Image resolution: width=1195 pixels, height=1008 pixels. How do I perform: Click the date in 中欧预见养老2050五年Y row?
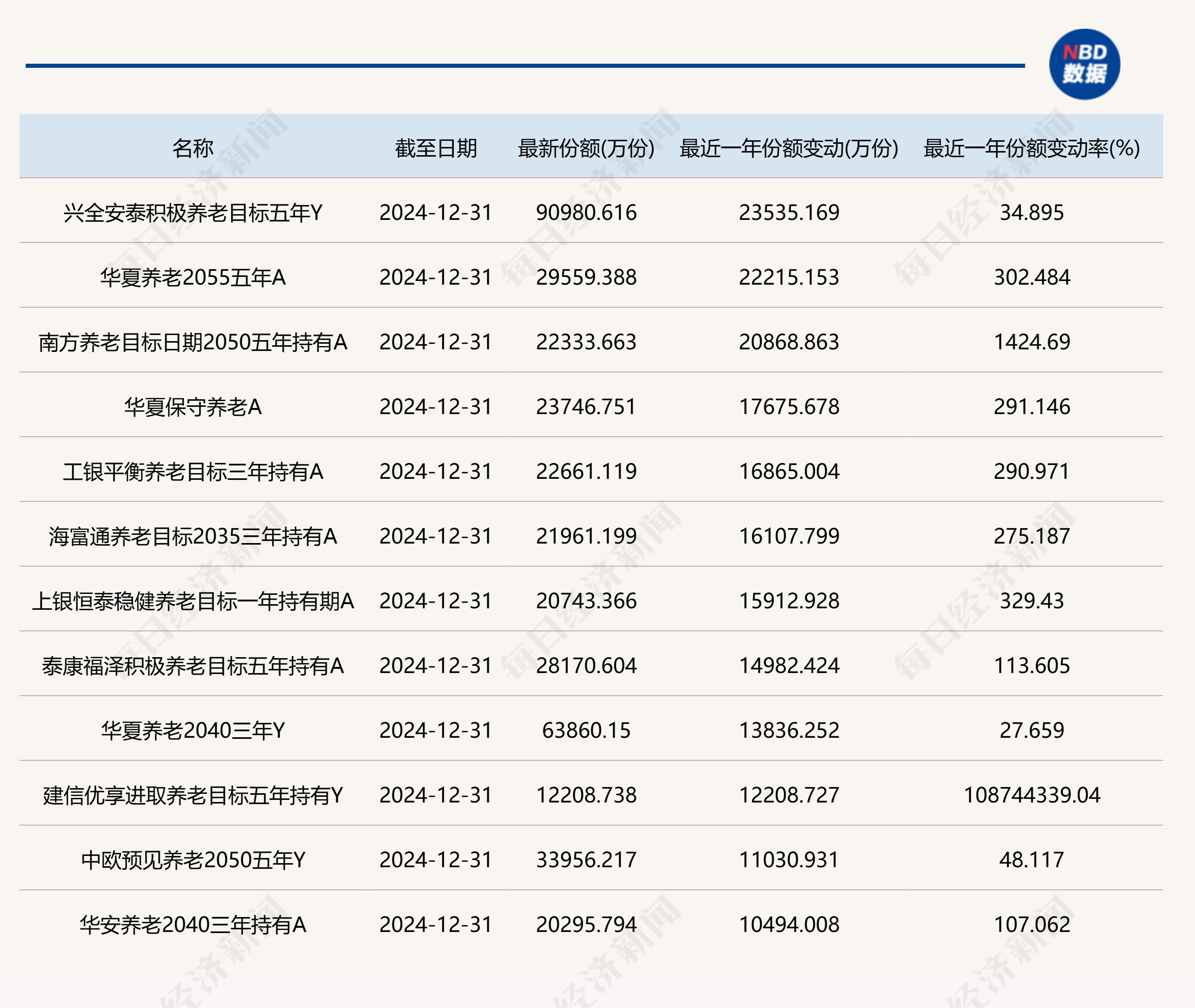(436, 860)
